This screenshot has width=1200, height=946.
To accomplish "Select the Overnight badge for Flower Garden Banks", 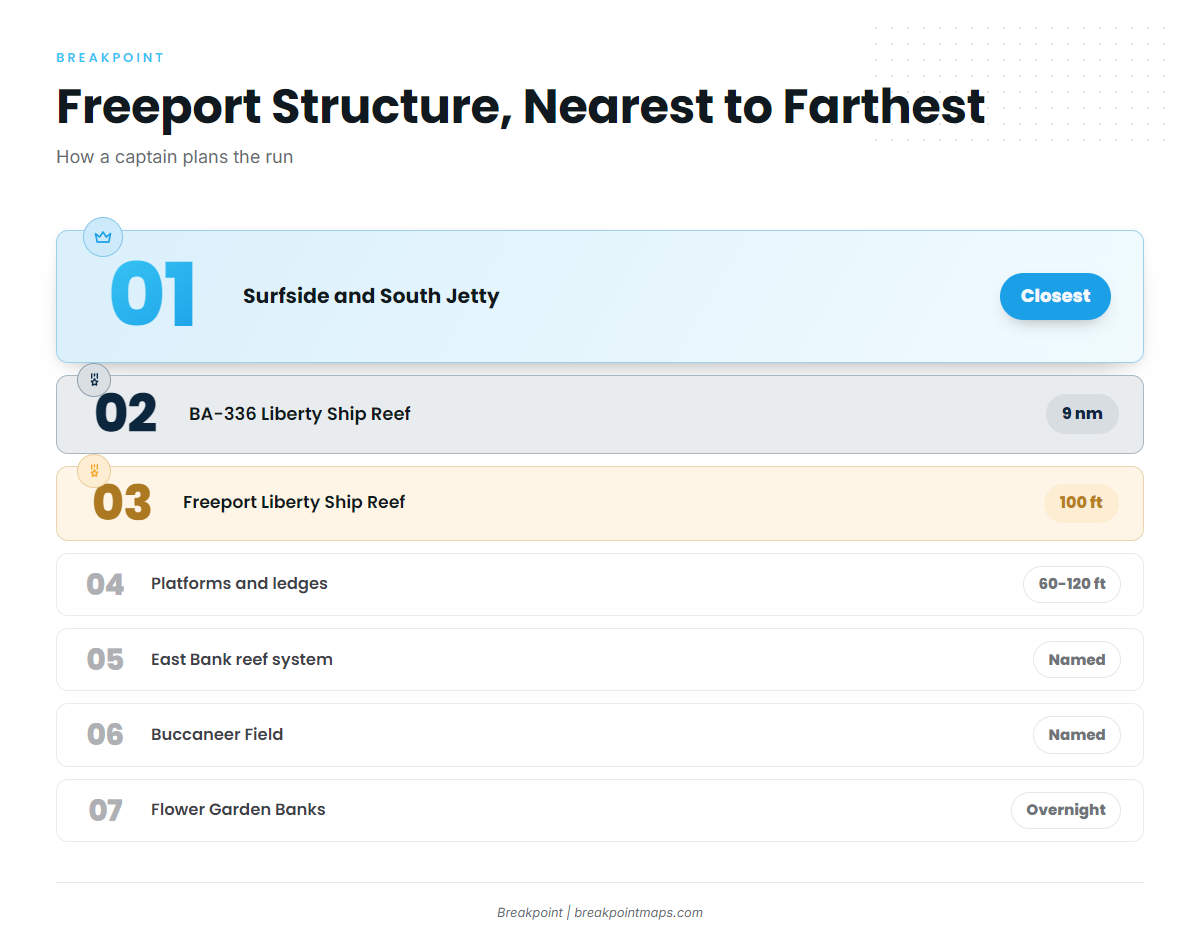I will click(1066, 810).
